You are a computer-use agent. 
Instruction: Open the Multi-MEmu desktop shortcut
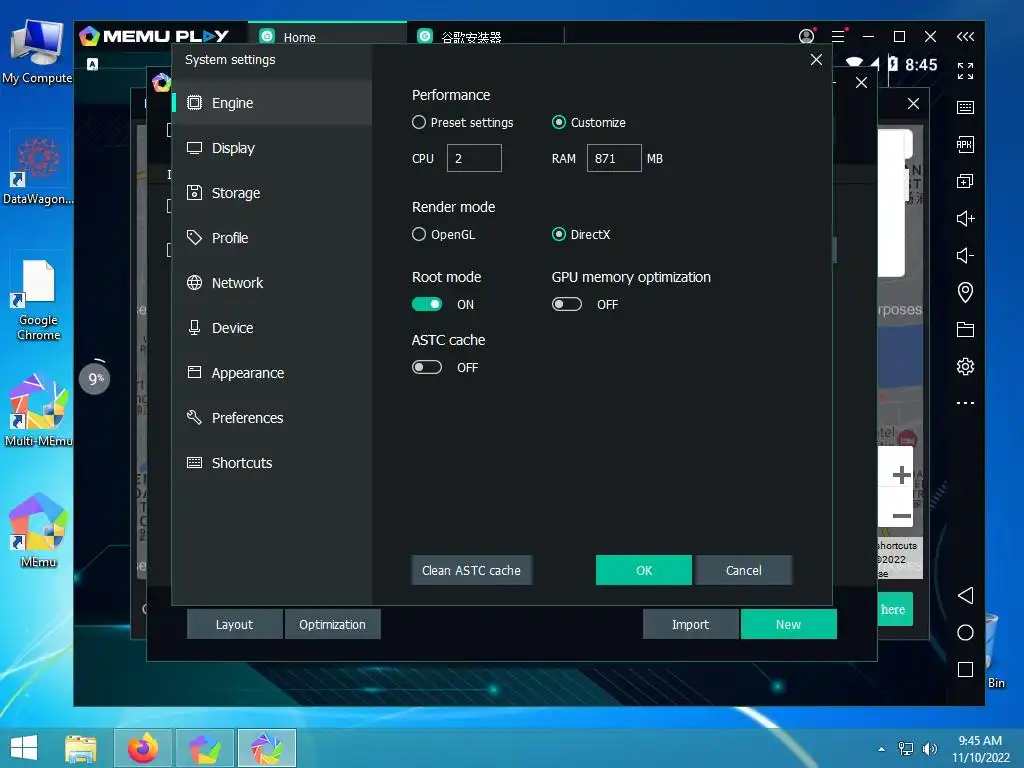tap(39, 411)
